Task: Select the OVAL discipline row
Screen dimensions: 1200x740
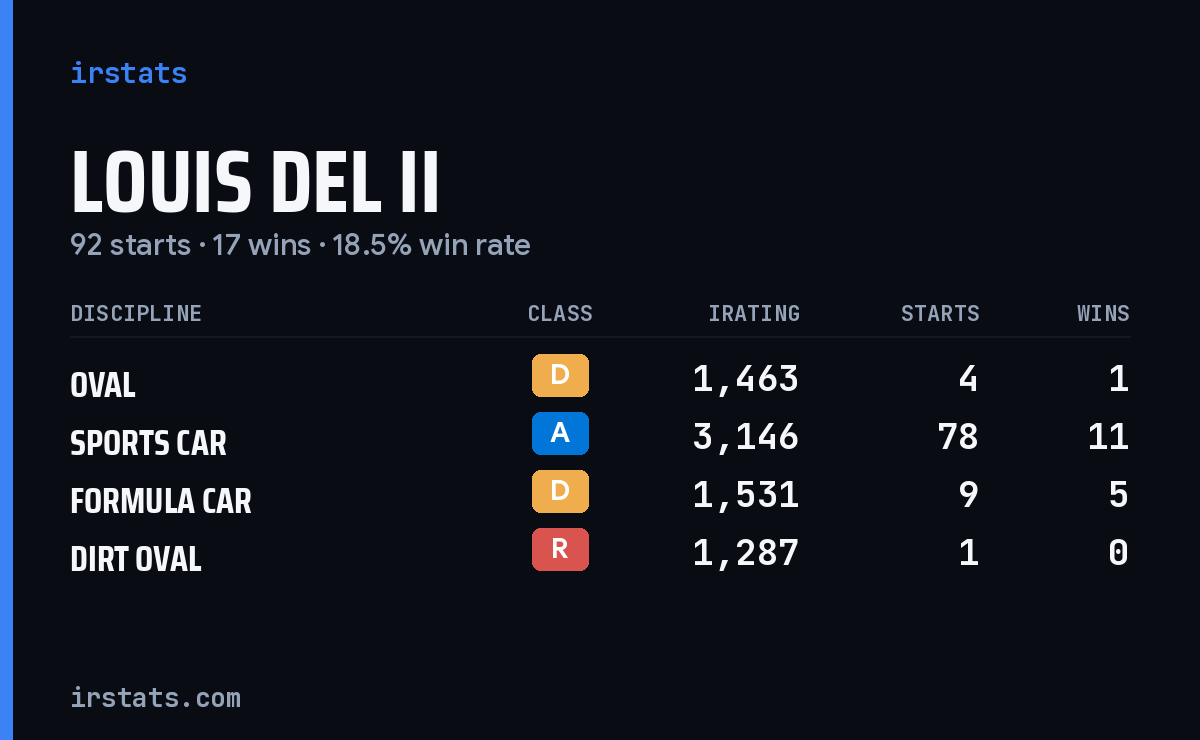Action: pos(600,379)
